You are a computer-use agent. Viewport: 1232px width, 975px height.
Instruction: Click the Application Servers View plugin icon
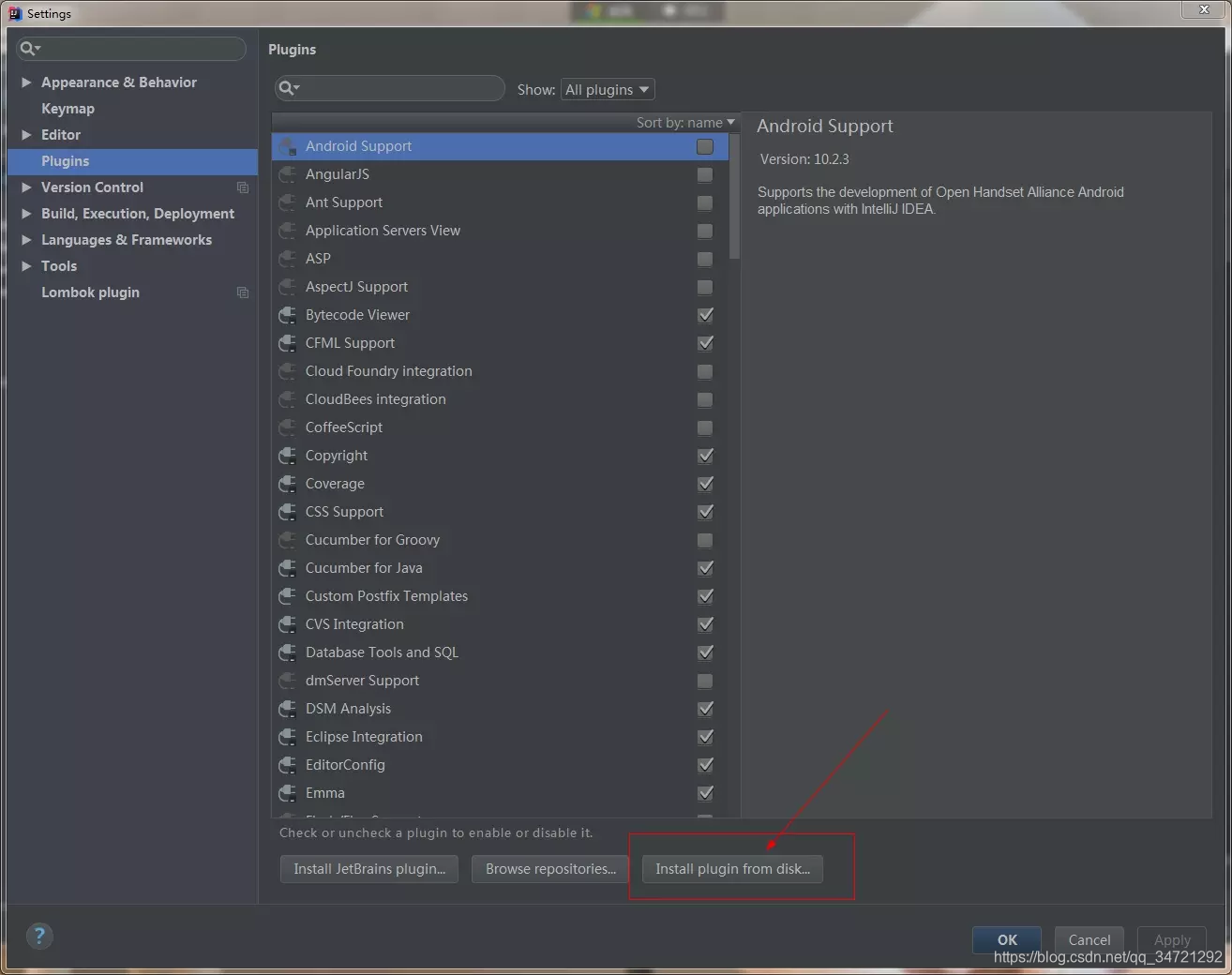(288, 231)
